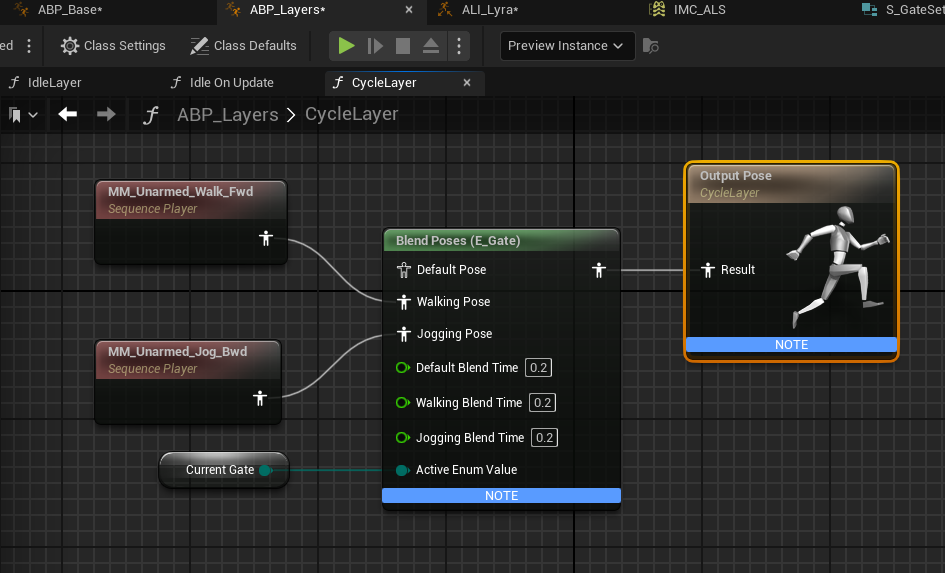Click the Result input pin on Output Pose
This screenshot has height=573, width=945.
pos(708,270)
